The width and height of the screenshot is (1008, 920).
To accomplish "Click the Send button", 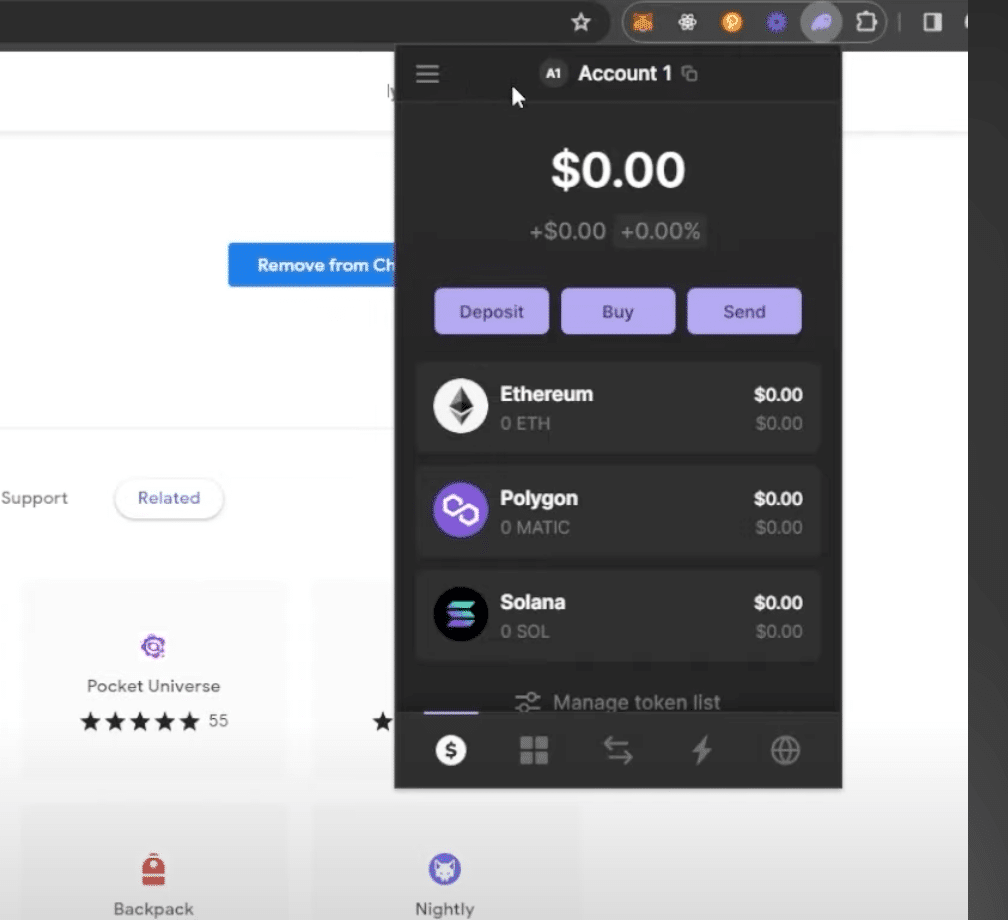I will [x=744, y=312].
